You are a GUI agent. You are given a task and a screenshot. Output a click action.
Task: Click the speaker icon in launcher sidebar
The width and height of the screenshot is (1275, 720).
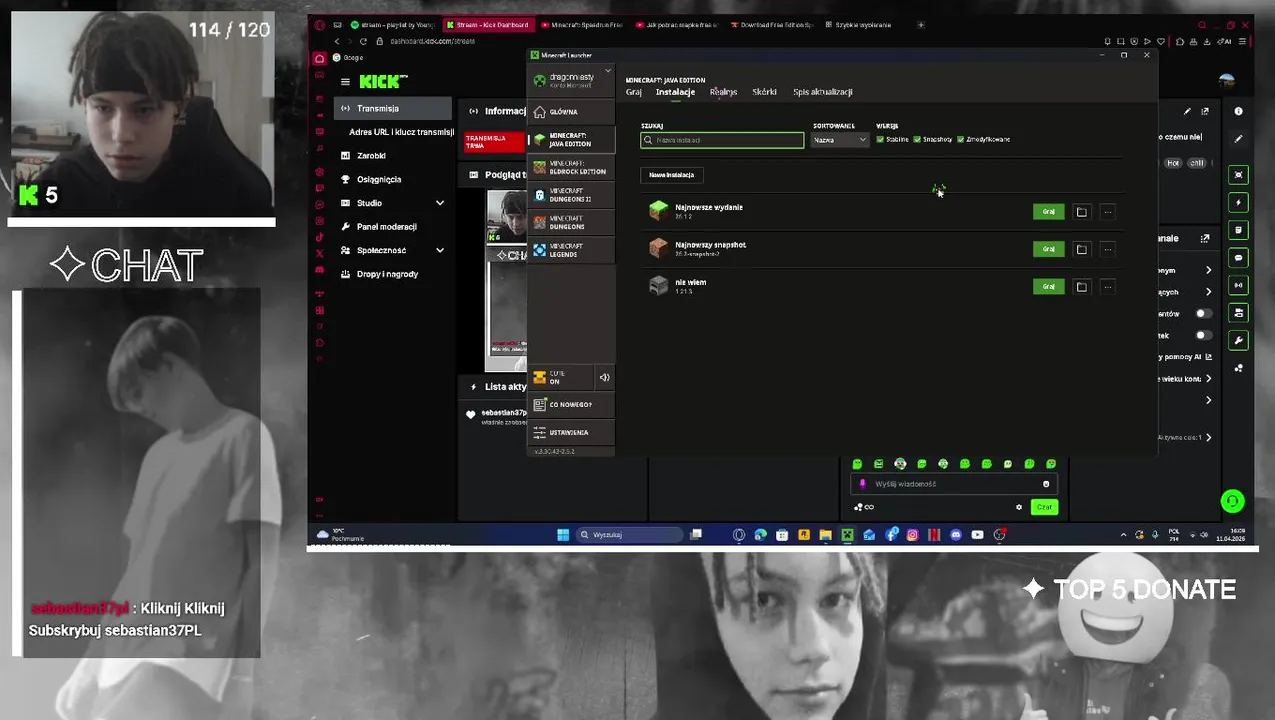point(604,377)
